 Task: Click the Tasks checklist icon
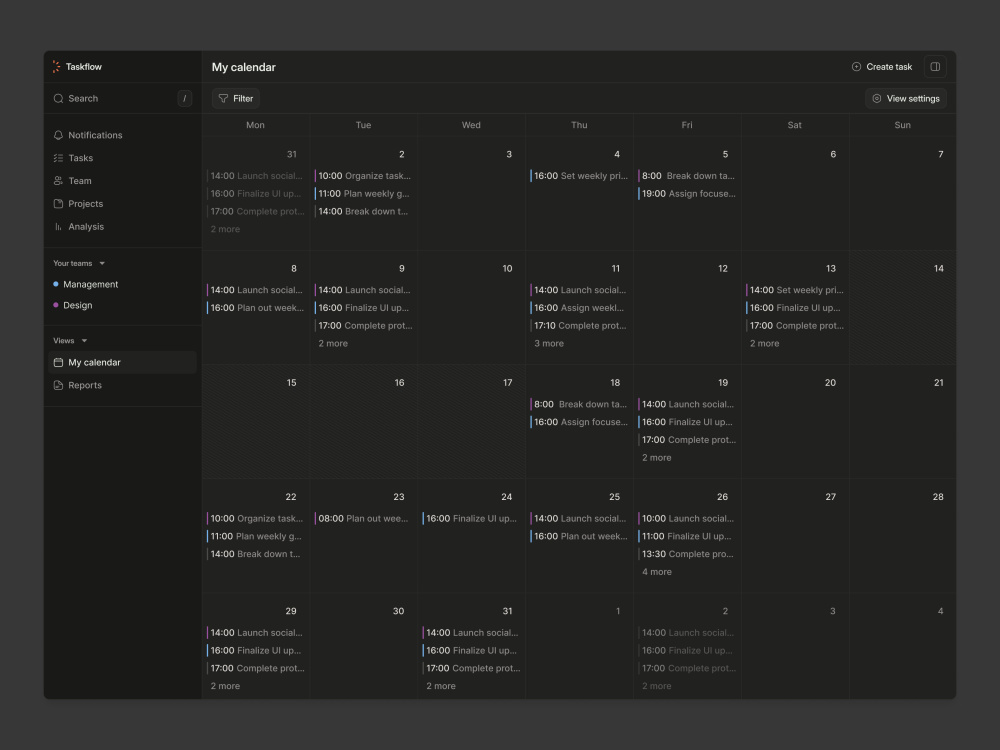tap(58, 158)
